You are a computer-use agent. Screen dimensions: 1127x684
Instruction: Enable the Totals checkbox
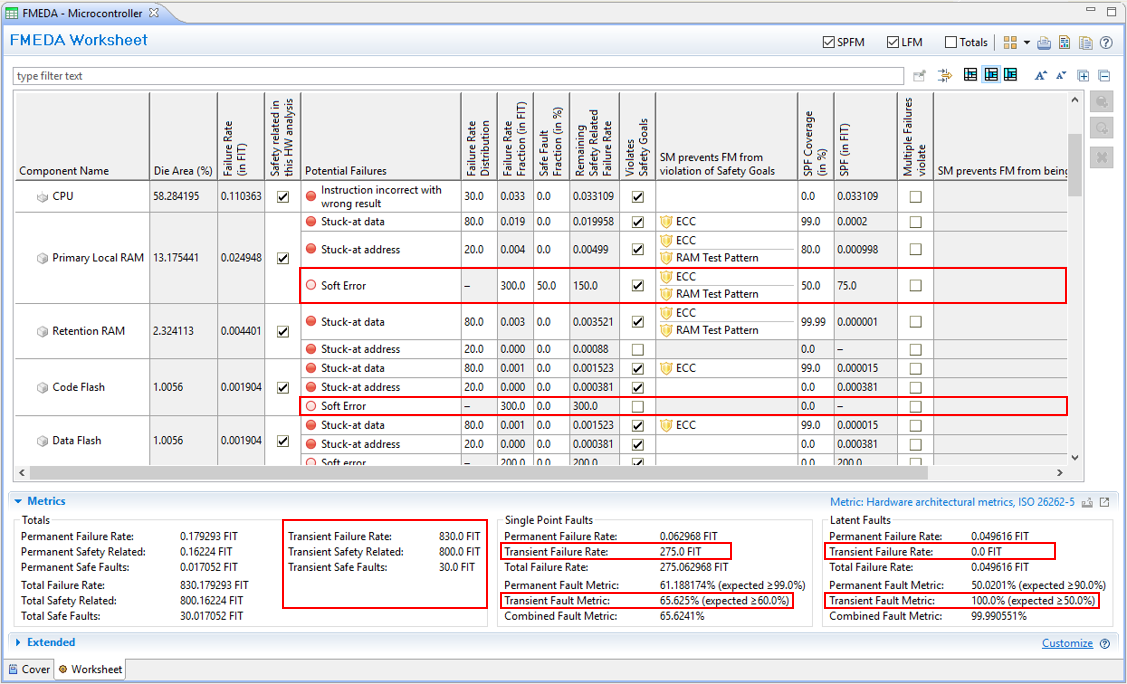[x=950, y=42]
